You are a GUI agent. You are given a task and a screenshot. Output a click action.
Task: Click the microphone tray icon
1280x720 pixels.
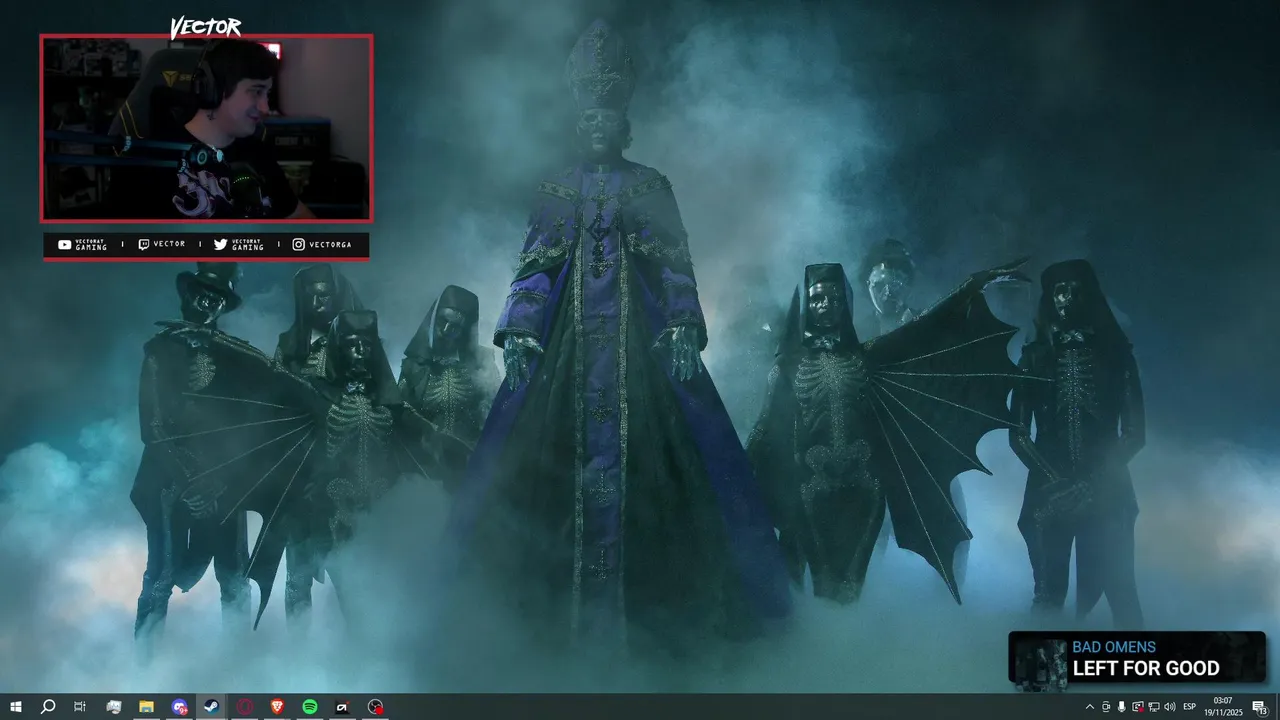pyautogui.click(x=1122, y=707)
